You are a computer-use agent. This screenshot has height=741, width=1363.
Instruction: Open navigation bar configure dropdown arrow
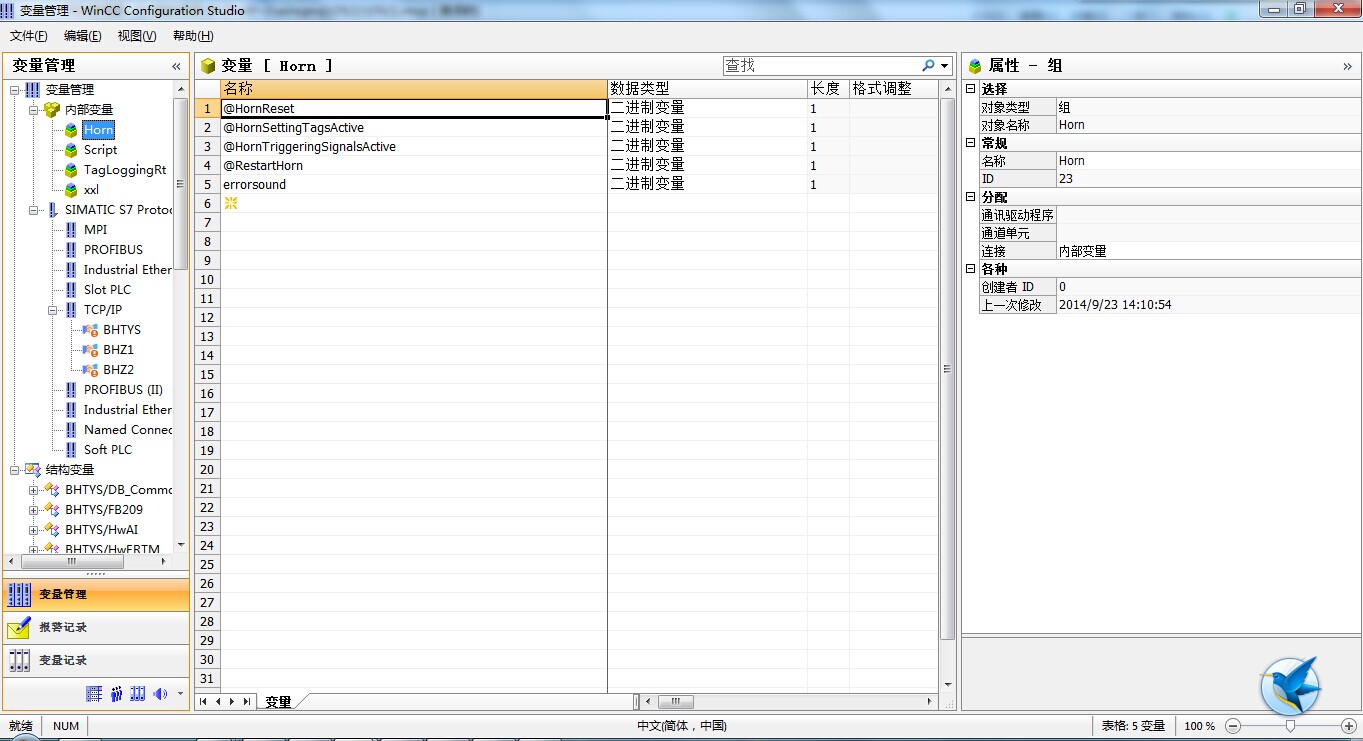180,693
